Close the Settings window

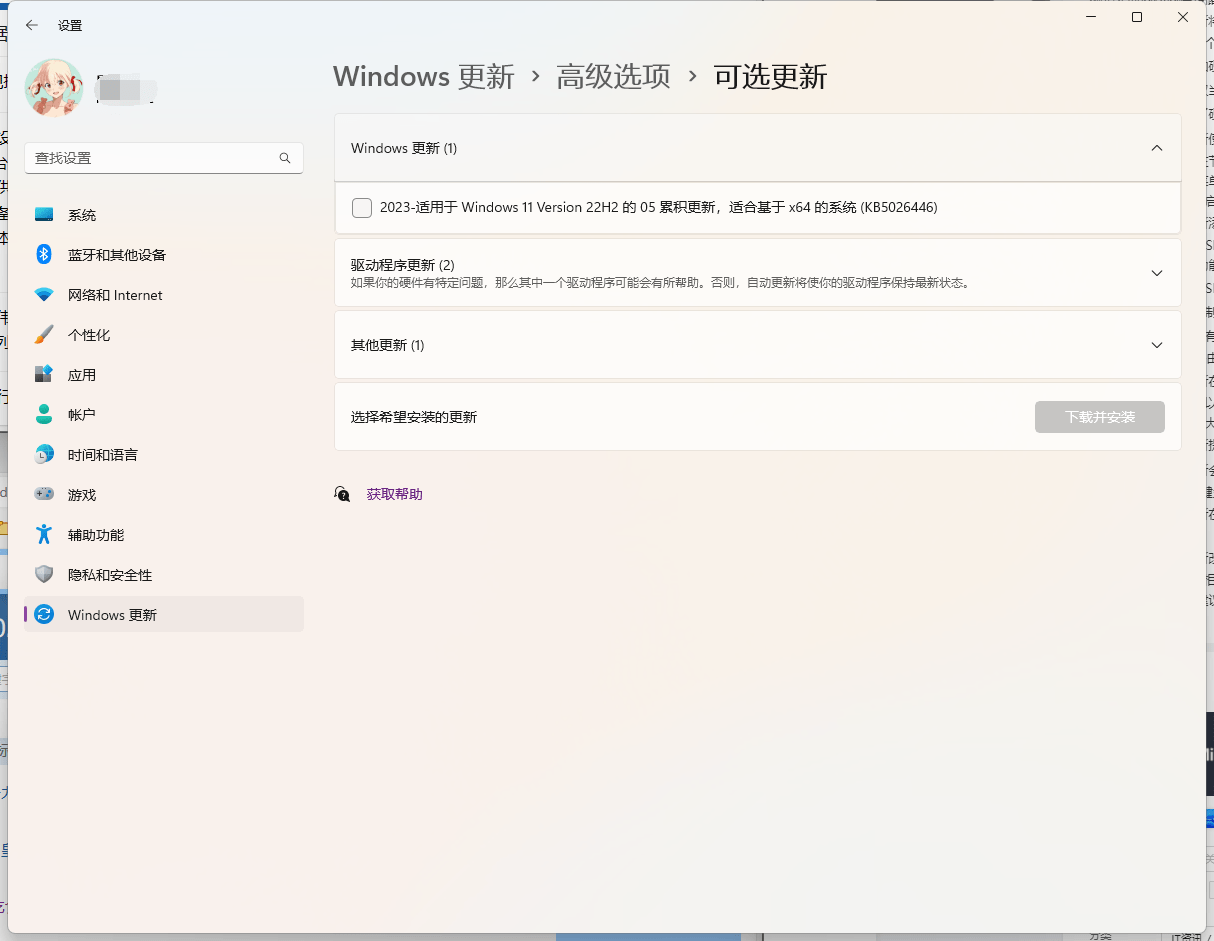pos(1183,17)
